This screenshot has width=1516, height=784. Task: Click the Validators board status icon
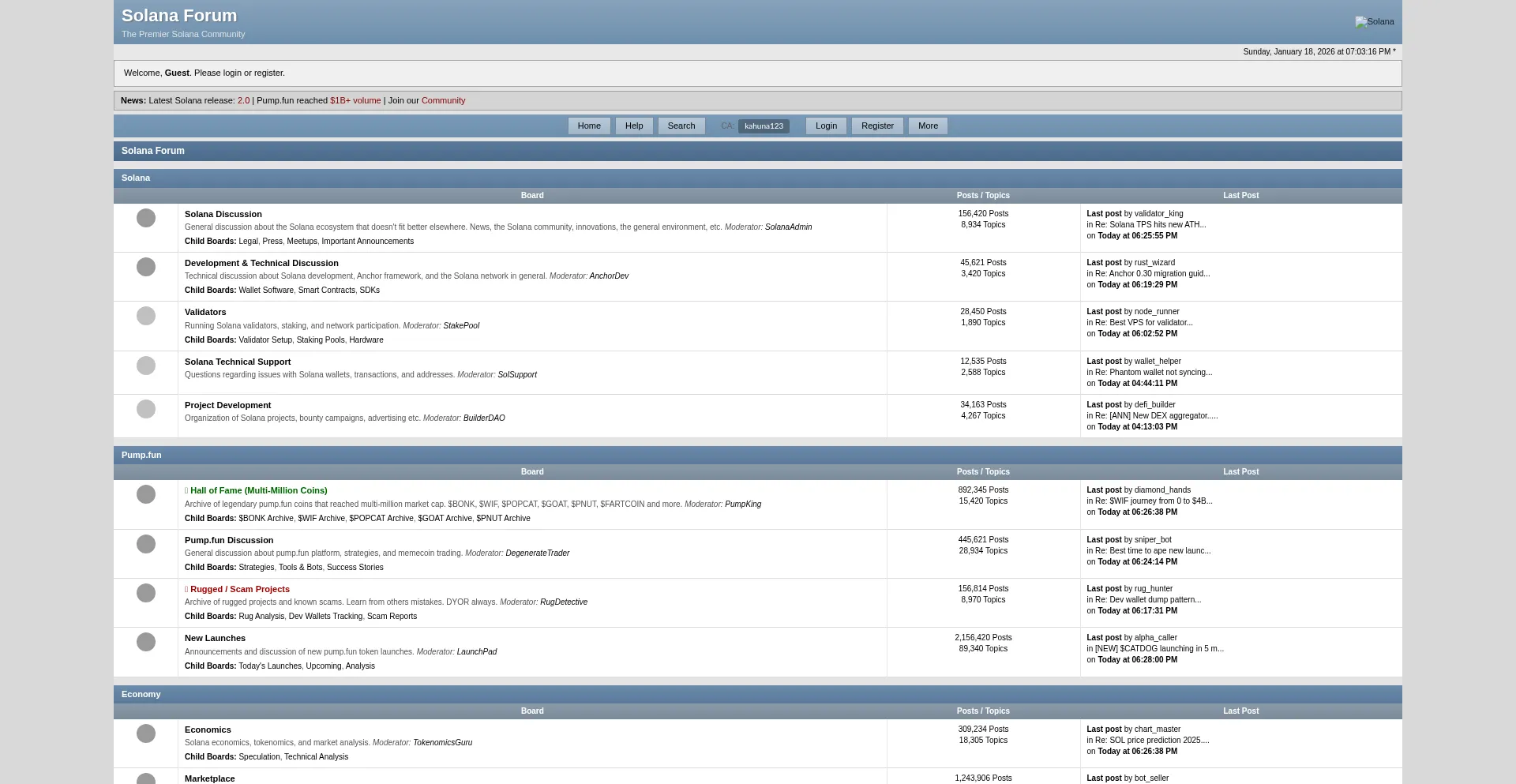point(146,316)
